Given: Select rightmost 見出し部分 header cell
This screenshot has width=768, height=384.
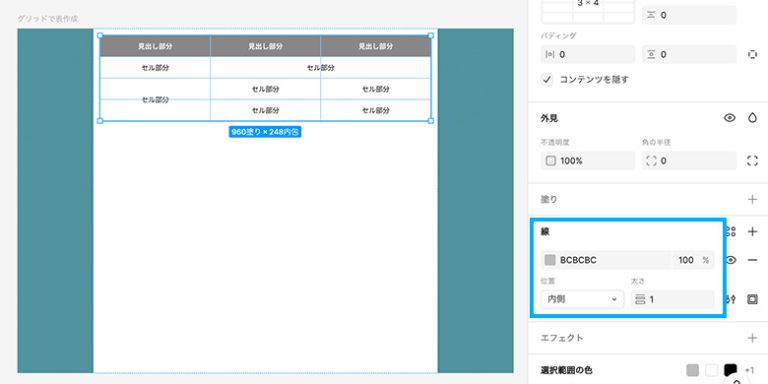Looking at the screenshot, I should tap(376, 47).
